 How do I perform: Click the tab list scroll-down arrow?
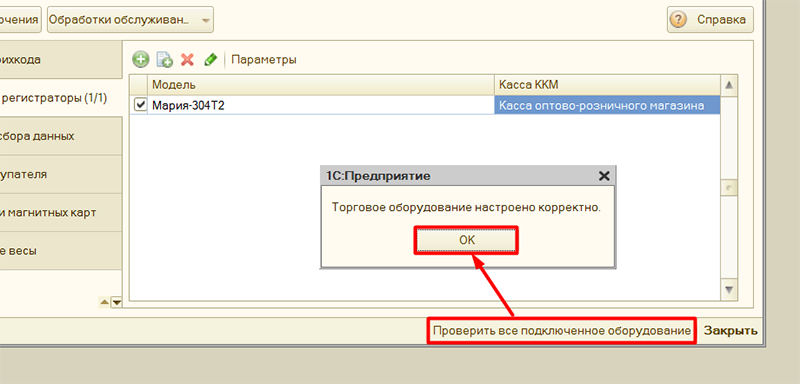[x=117, y=303]
